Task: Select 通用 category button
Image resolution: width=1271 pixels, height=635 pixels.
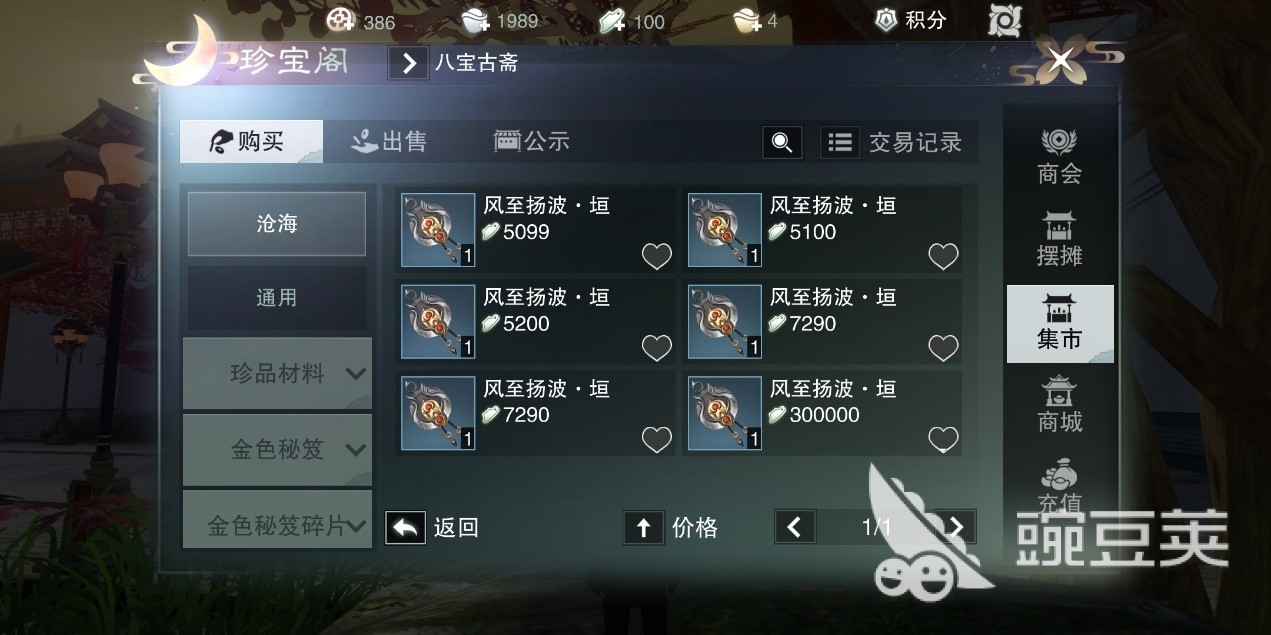Action: [277, 298]
